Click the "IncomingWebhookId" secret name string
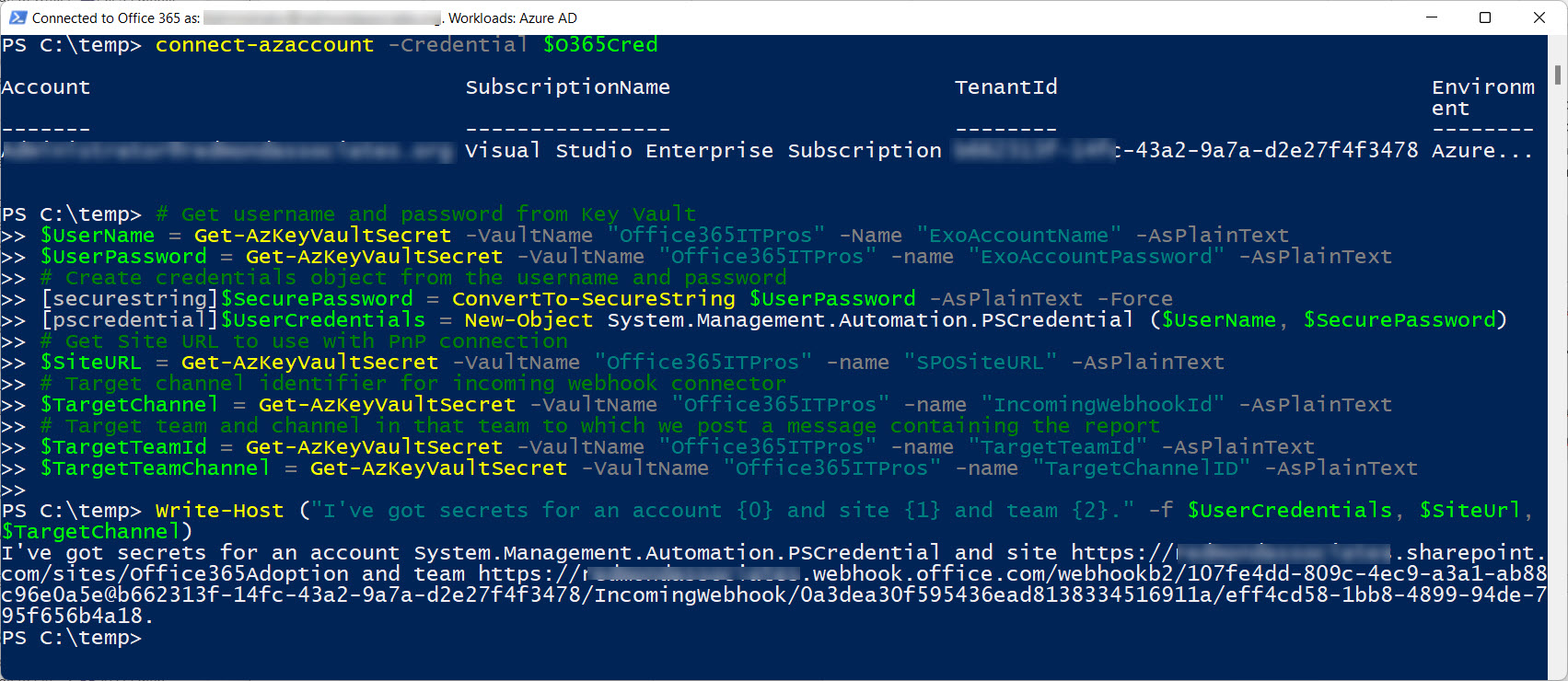The width and height of the screenshot is (1568, 681). point(1102,405)
